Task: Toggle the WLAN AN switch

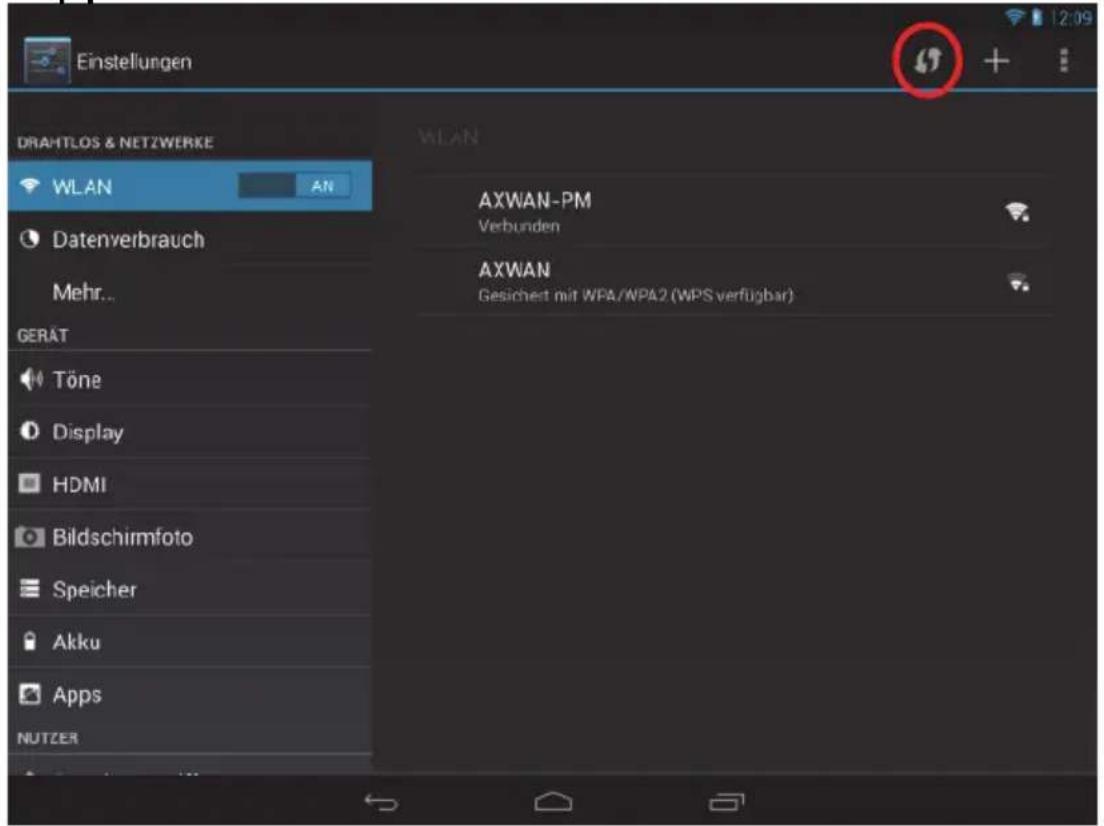Action: coord(294,186)
